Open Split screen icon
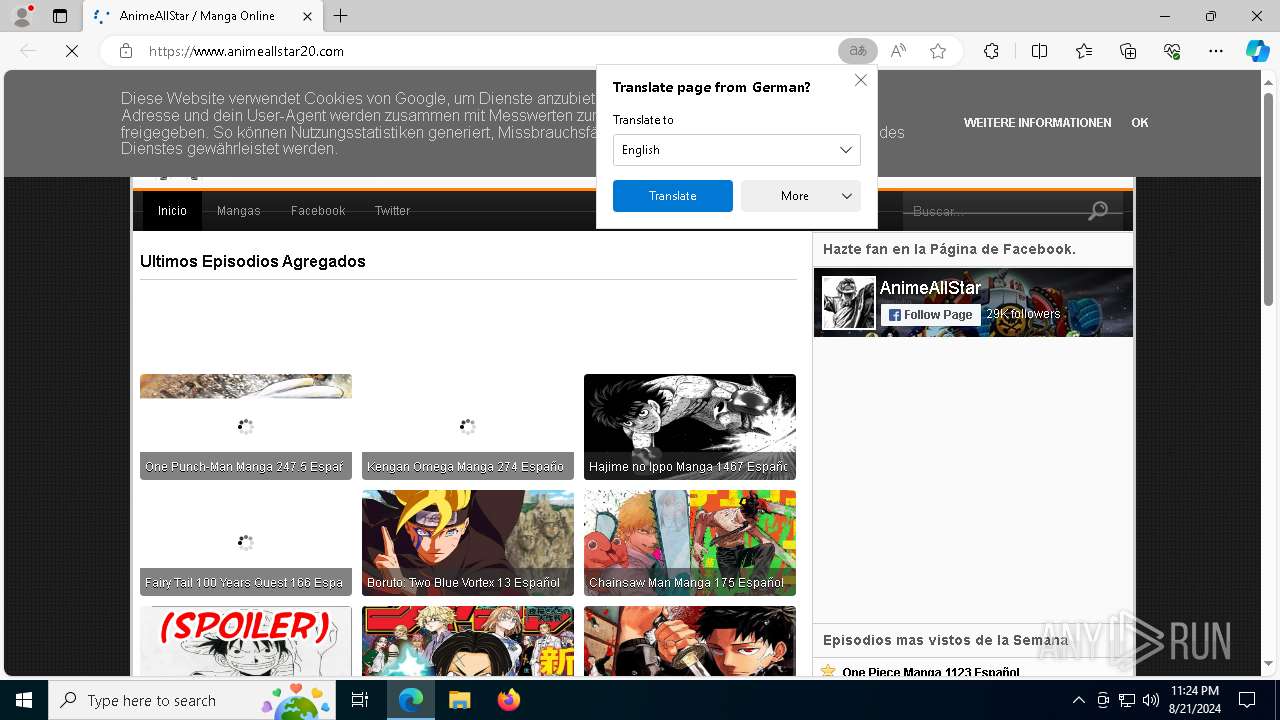 click(1039, 51)
